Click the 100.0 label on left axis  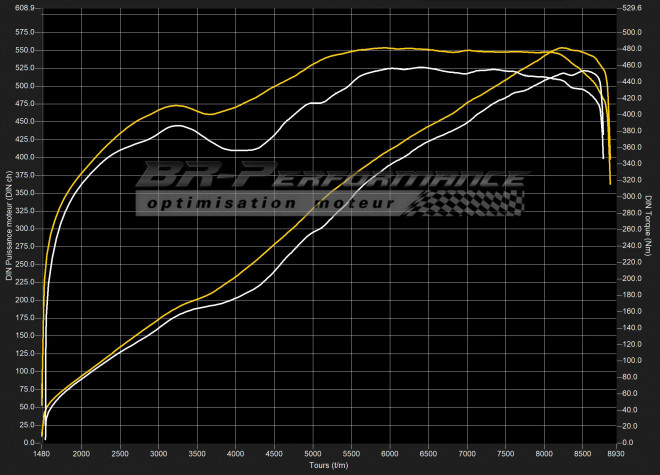(24, 371)
